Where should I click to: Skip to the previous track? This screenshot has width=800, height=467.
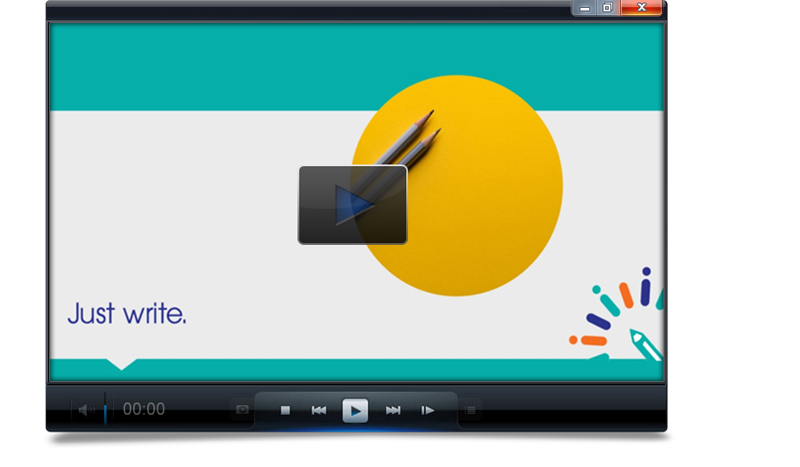tap(319, 410)
